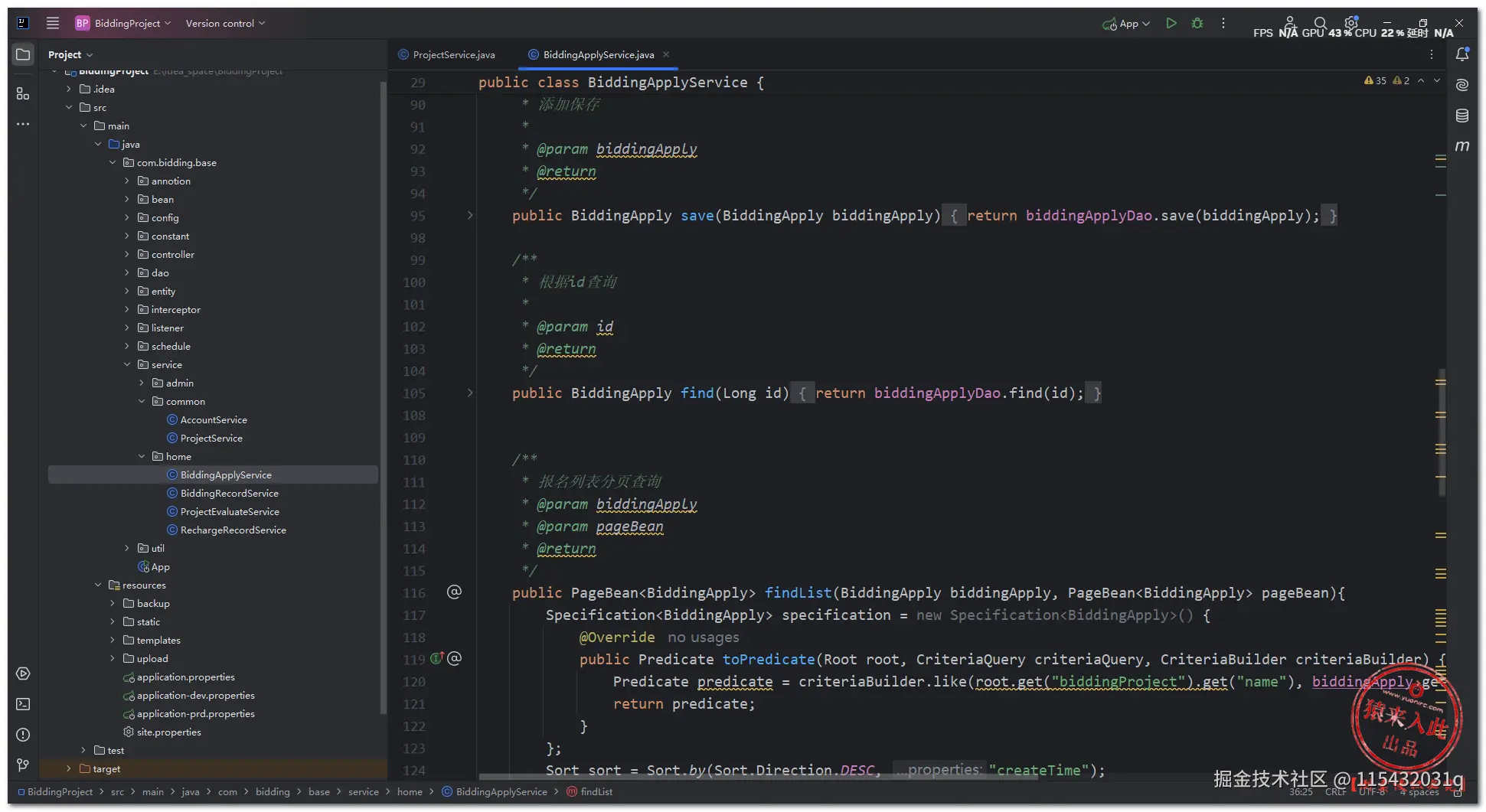
Task: Collapse the home package
Action: pyautogui.click(x=142, y=456)
